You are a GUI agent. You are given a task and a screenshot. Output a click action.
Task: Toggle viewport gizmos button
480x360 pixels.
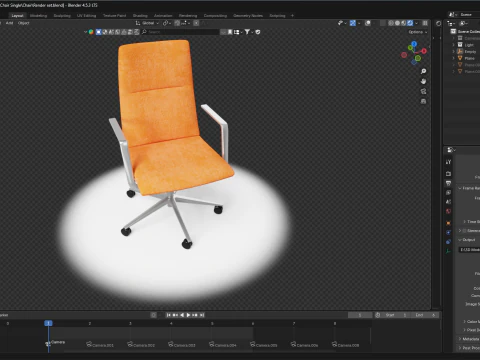[x=353, y=23]
